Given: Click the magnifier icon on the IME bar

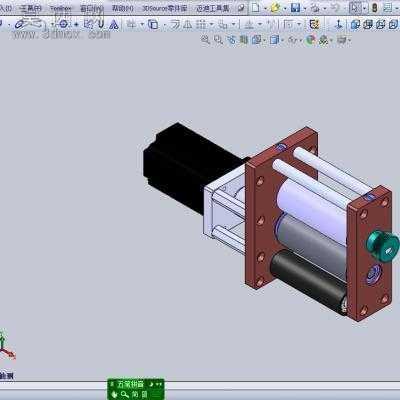Looking at the screenshot, I should (125, 395).
